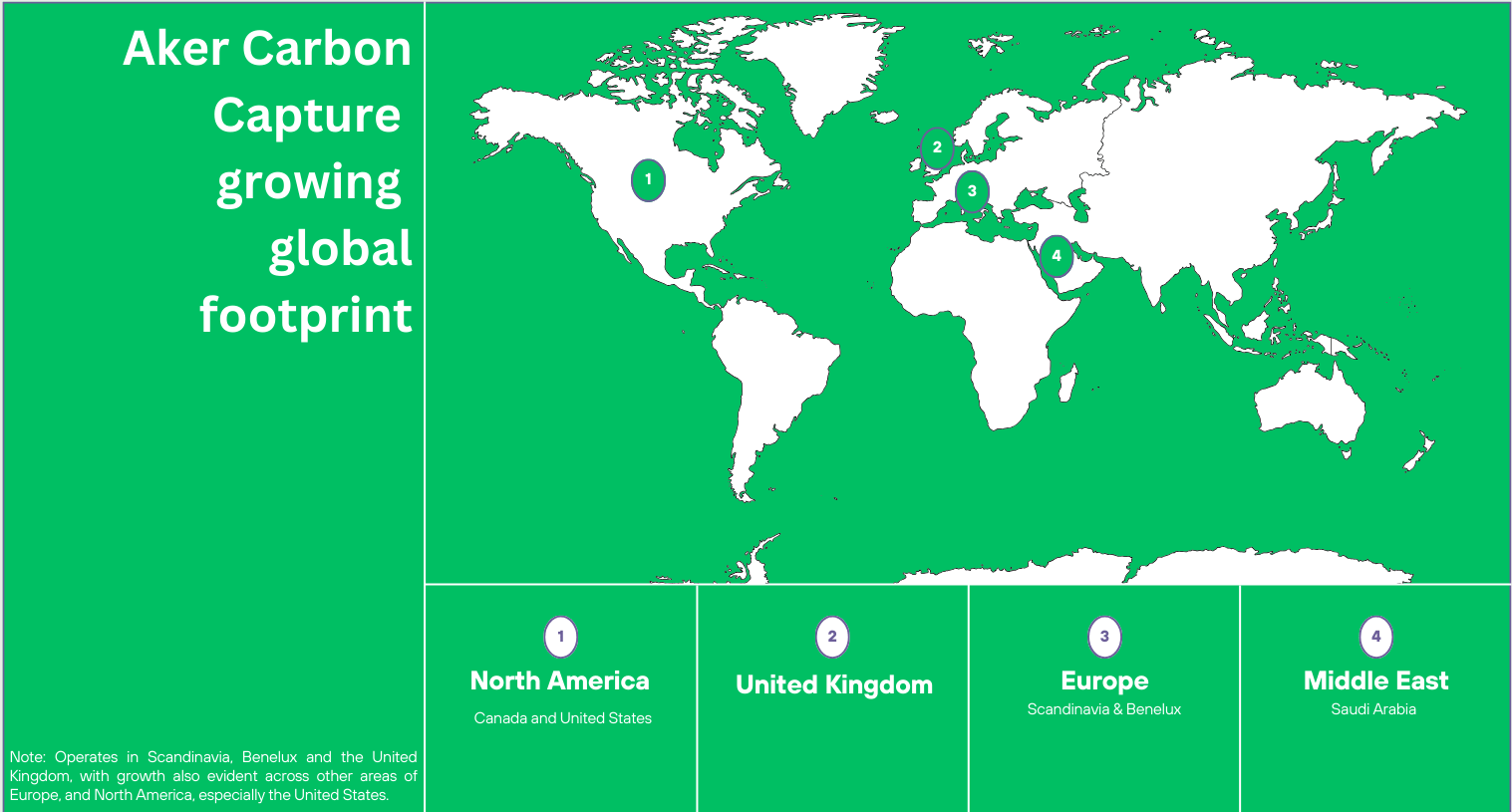Click the word 'growing' in title
The image size is (1512, 812).
309,184
